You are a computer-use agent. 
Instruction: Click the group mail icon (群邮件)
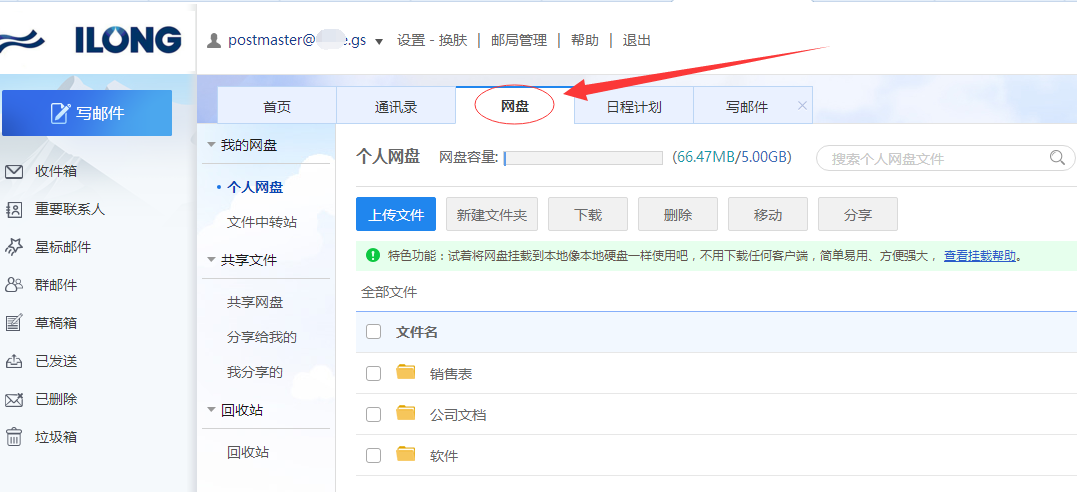pos(14,285)
